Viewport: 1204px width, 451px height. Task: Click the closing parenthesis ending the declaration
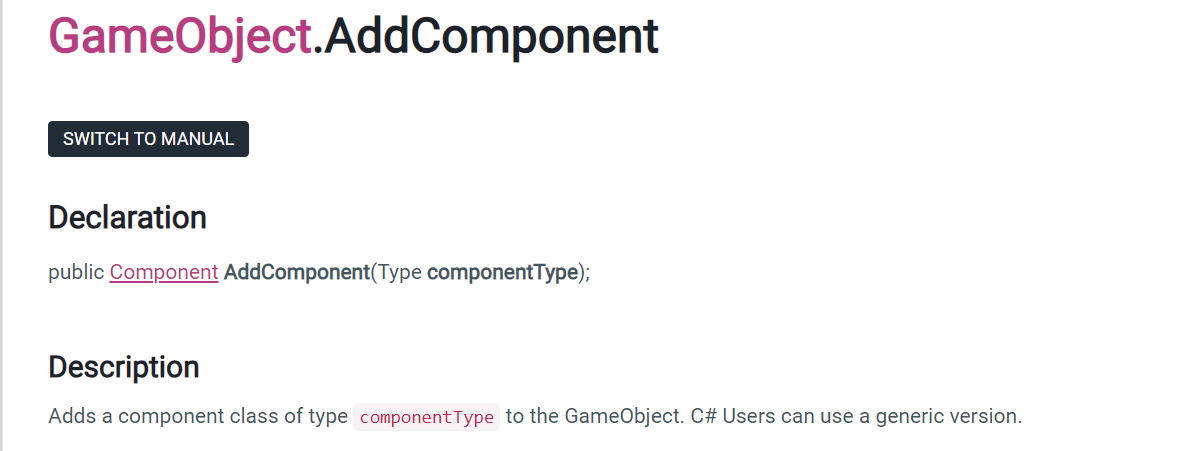click(x=583, y=272)
